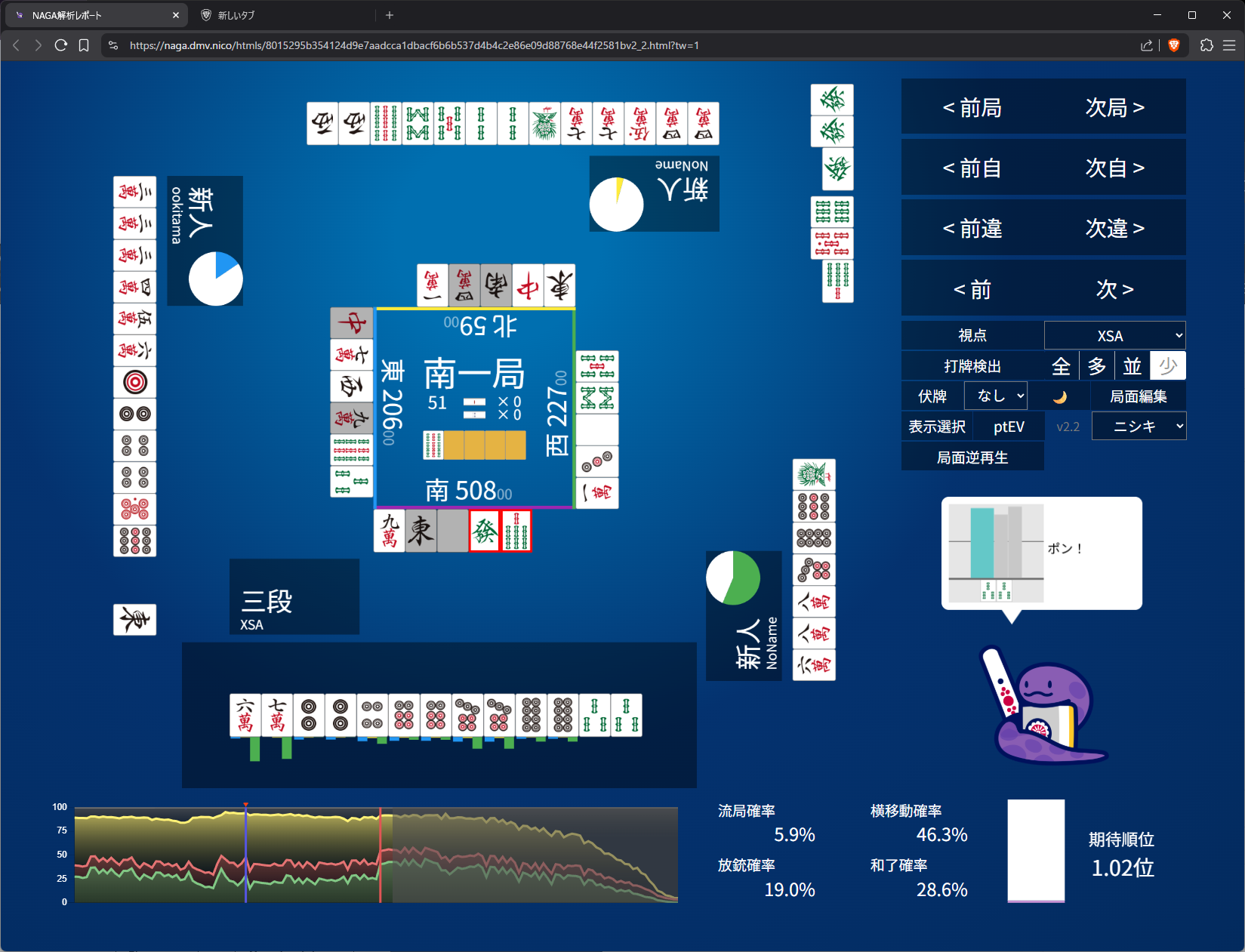Click the Brave shields lion icon
This screenshot has height=952, width=1245.
[1173, 45]
